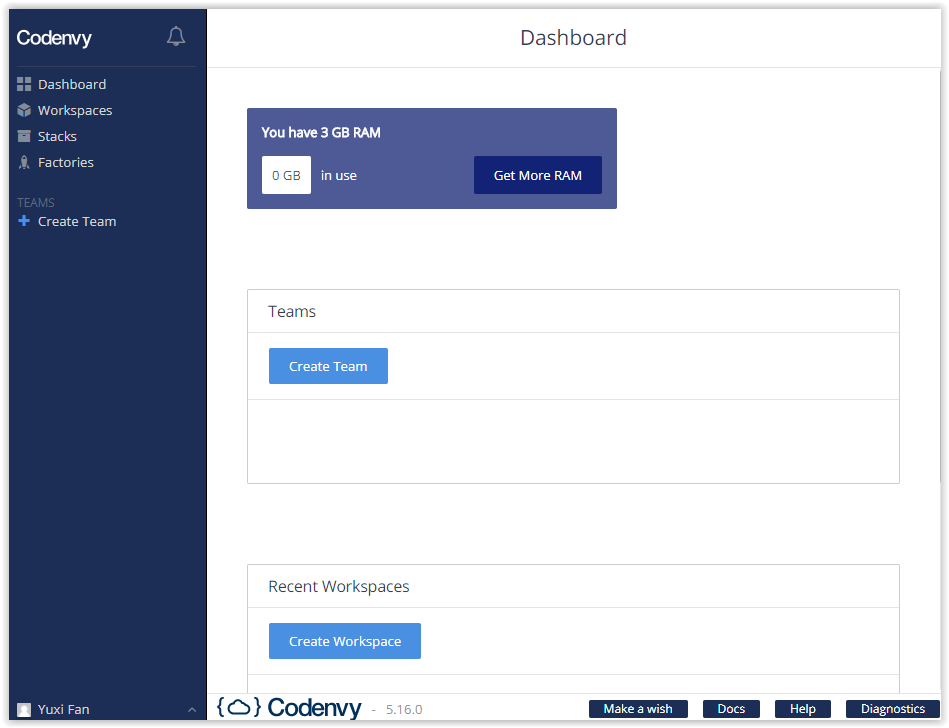Image resolution: width=949 pixels, height=728 pixels.
Task: Click the Help button in the footer
Action: pos(803,709)
